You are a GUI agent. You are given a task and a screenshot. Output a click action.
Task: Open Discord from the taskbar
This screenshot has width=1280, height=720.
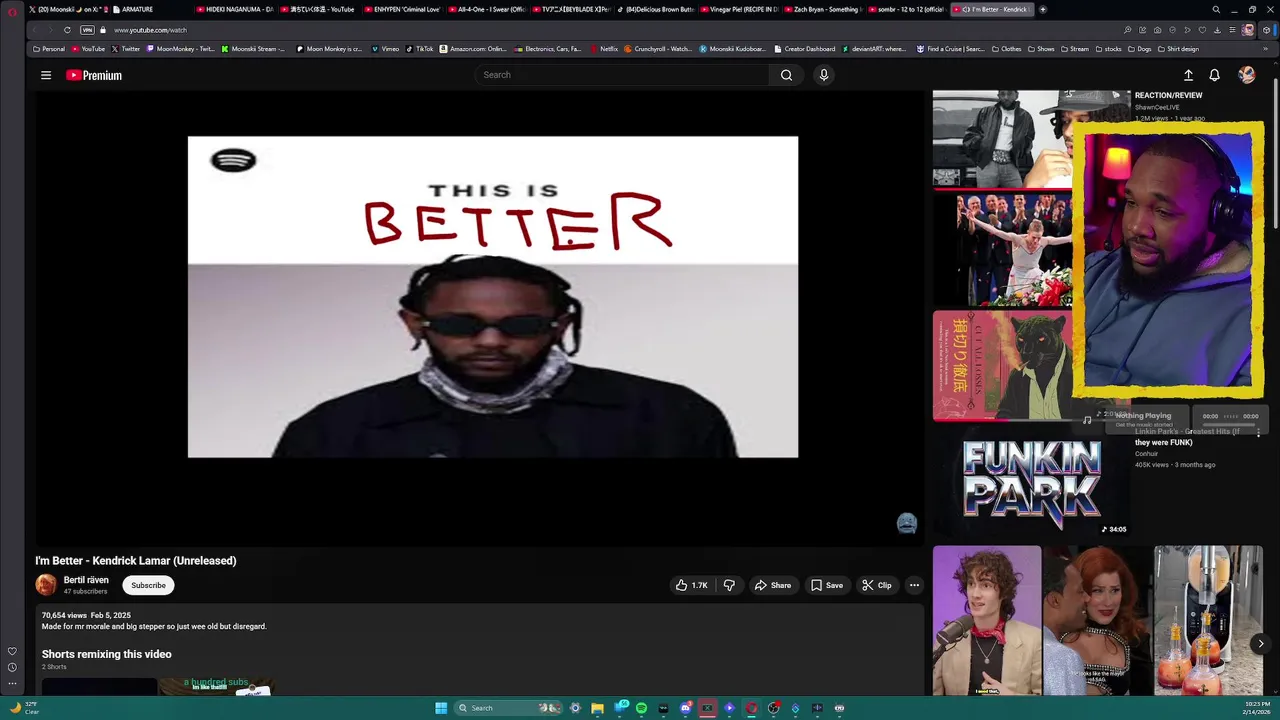pos(685,708)
